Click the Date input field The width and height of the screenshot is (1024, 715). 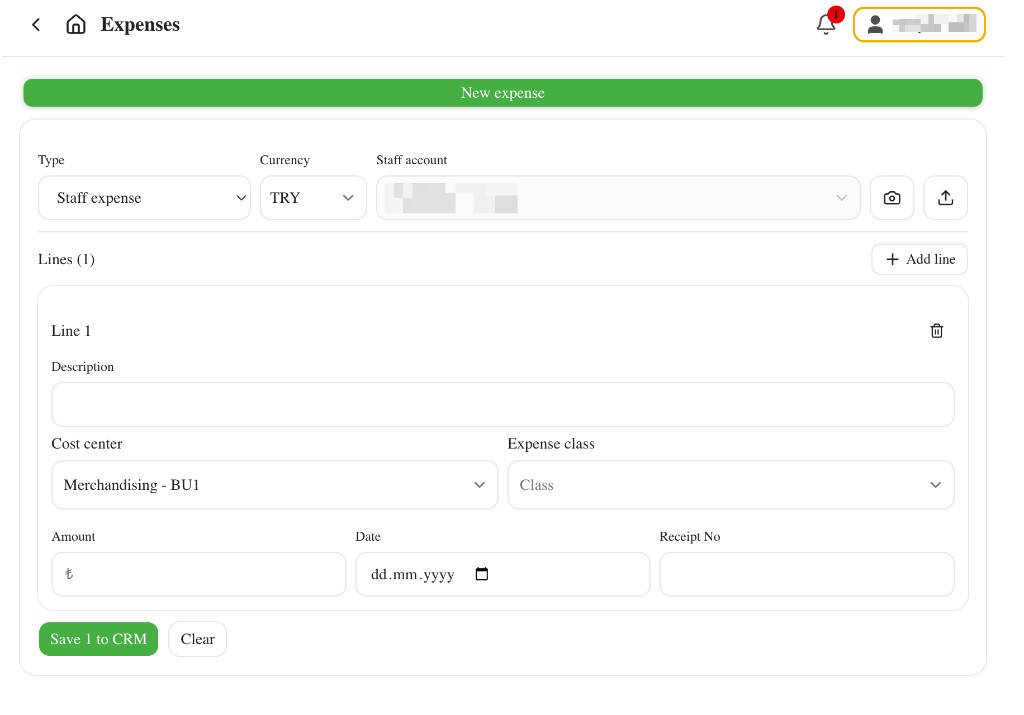tap(503, 575)
